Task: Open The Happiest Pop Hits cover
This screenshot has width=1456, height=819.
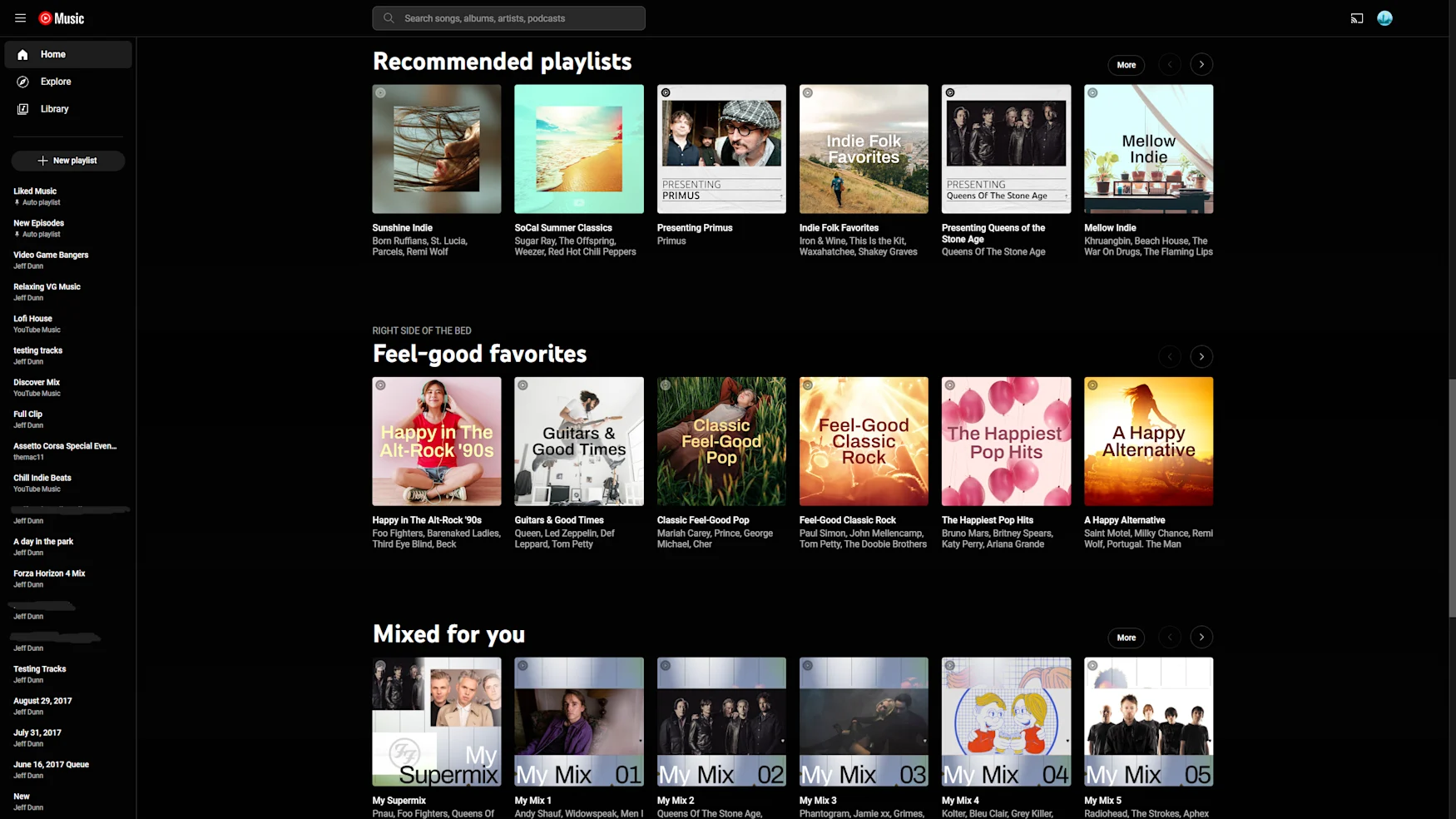Action: tap(1005, 441)
